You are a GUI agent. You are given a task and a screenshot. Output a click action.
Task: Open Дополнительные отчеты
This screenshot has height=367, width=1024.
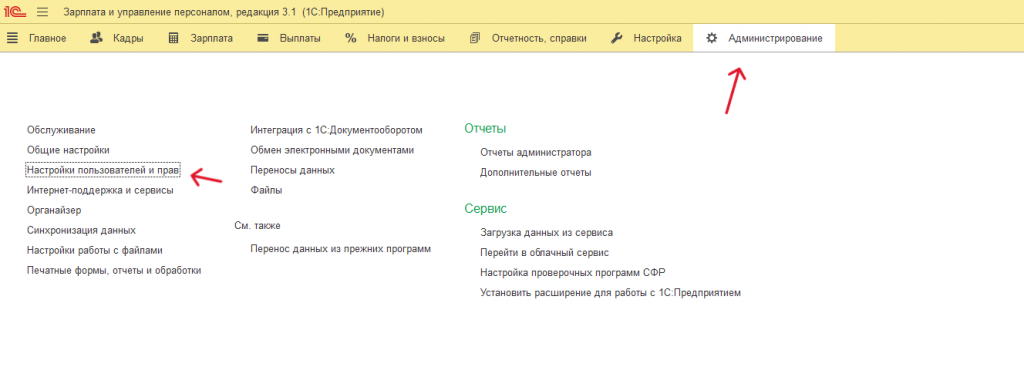(536, 173)
